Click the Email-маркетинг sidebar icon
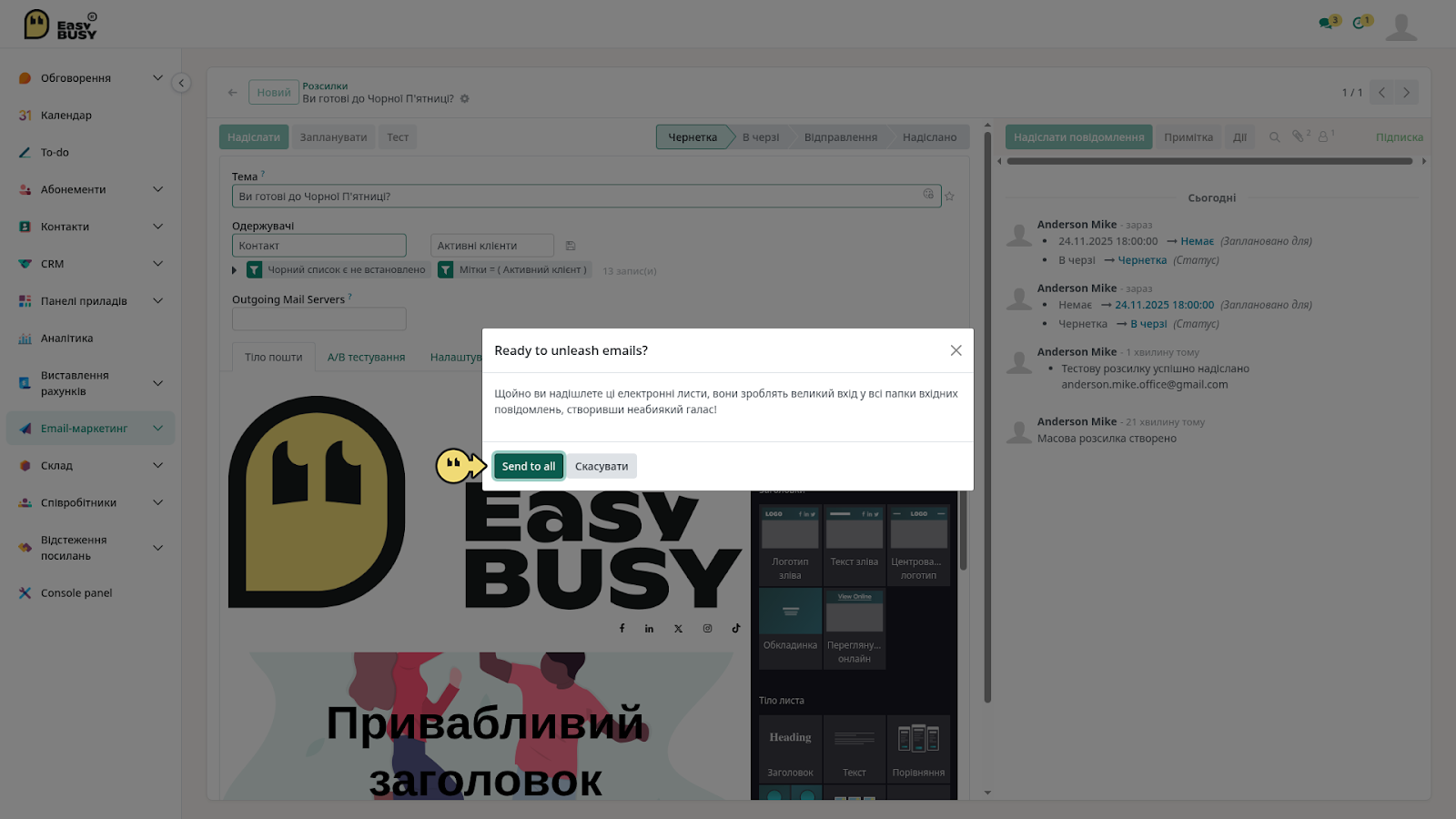 (x=25, y=429)
